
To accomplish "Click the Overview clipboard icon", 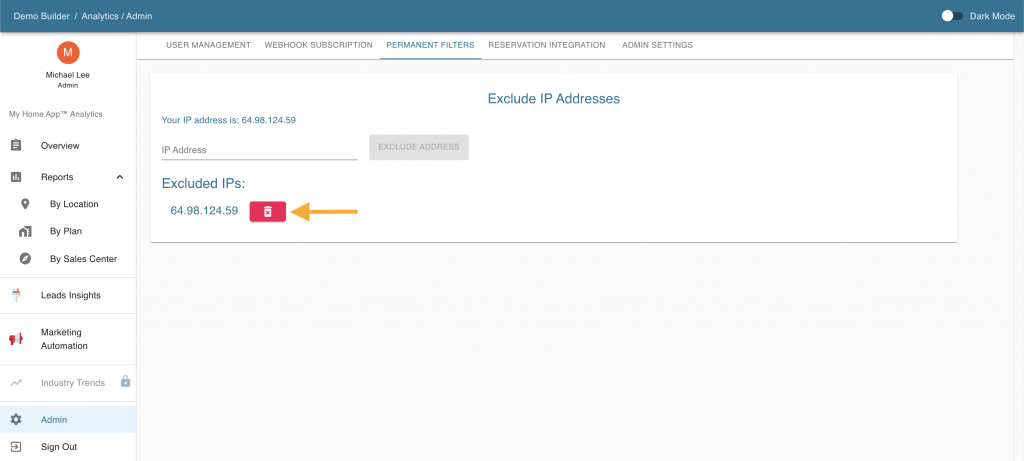I will pos(16,146).
